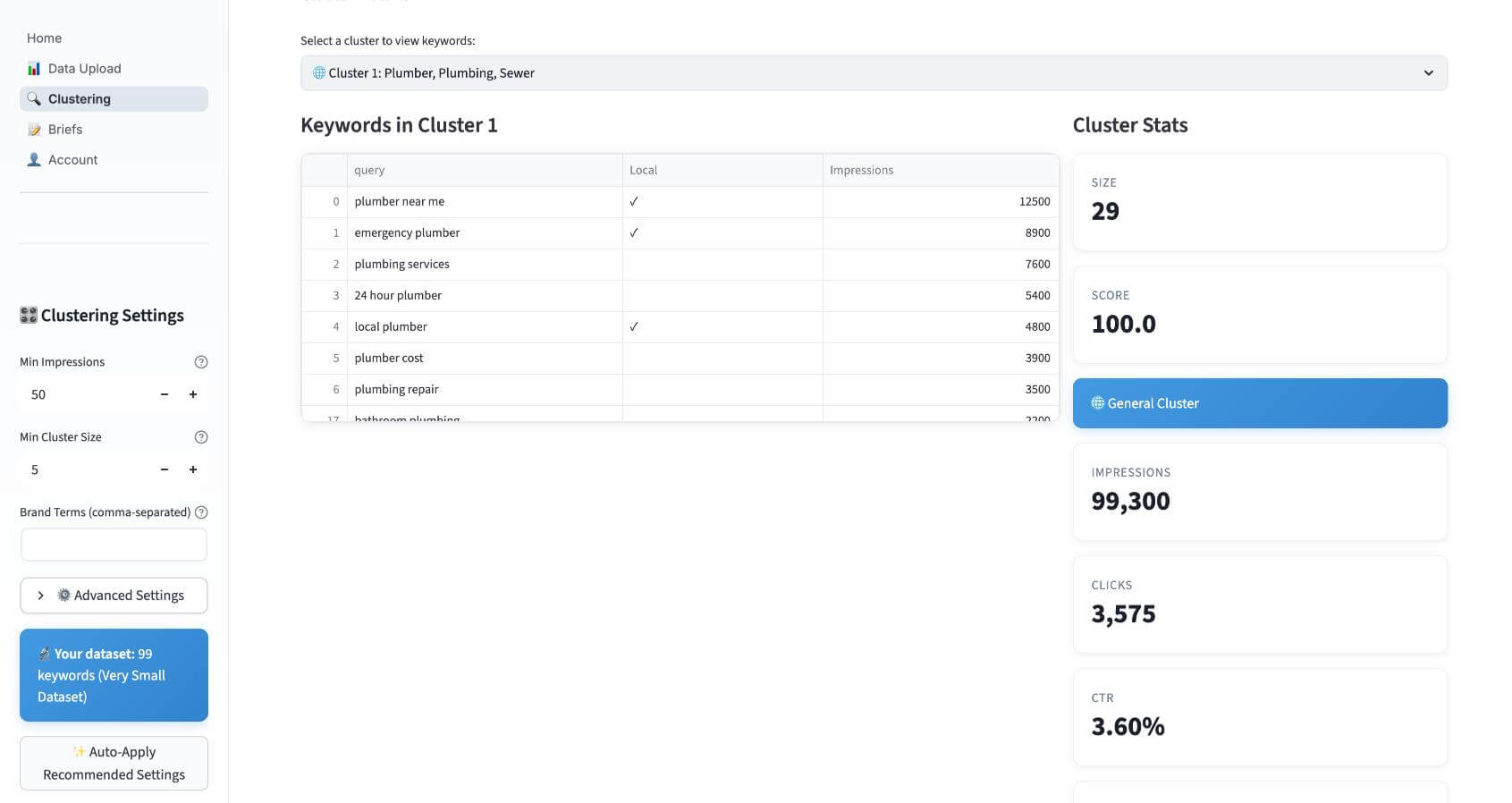Image resolution: width=1512 pixels, height=803 pixels.
Task: Click the Clustering magnifier icon
Action: click(34, 99)
